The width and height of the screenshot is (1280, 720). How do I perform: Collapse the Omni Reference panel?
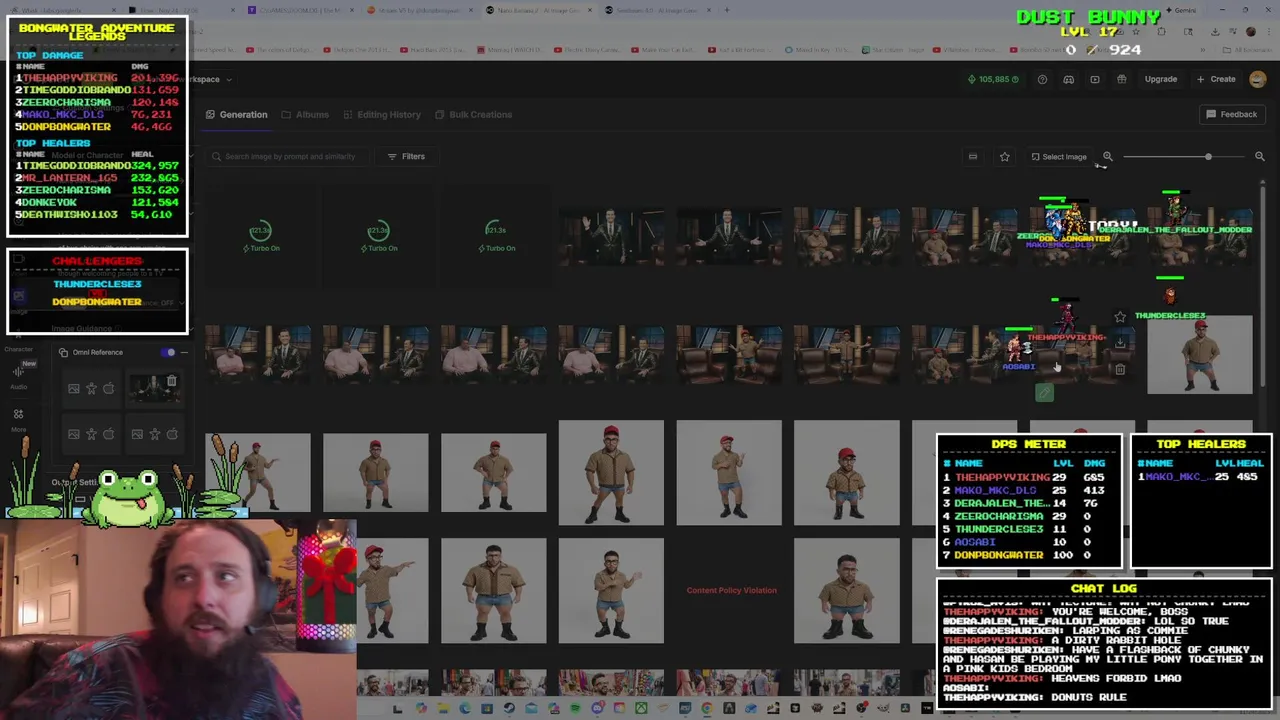pyautogui.click(x=184, y=352)
